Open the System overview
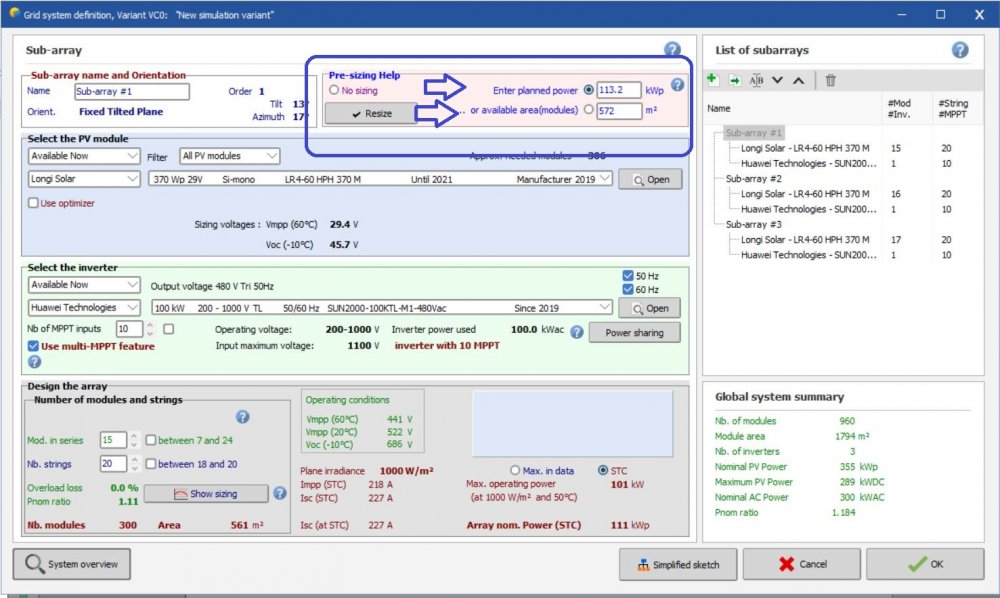Viewport: 1000px width, 598px height. (72, 565)
